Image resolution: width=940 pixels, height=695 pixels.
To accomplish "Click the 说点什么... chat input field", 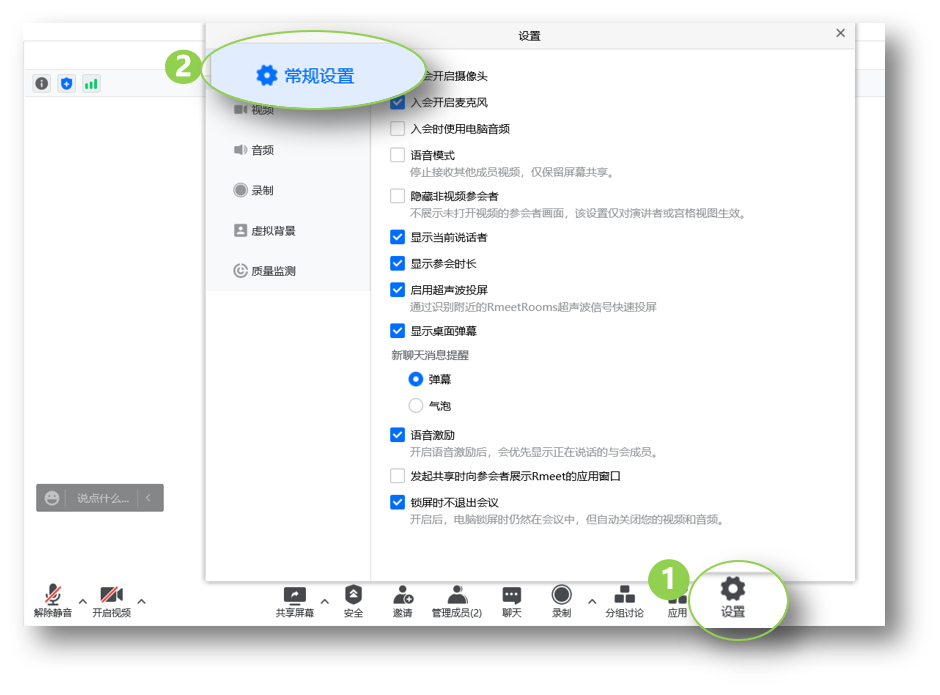I will tap(102, 498).
